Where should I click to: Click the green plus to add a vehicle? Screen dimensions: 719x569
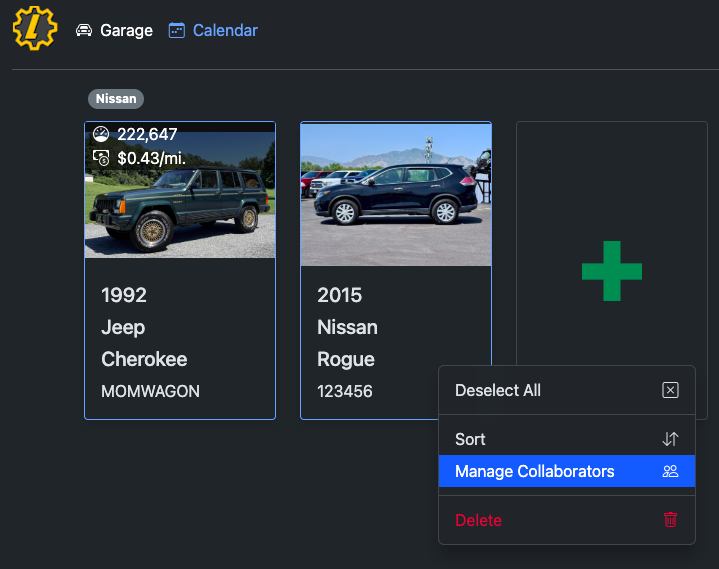tap(611, 270)
